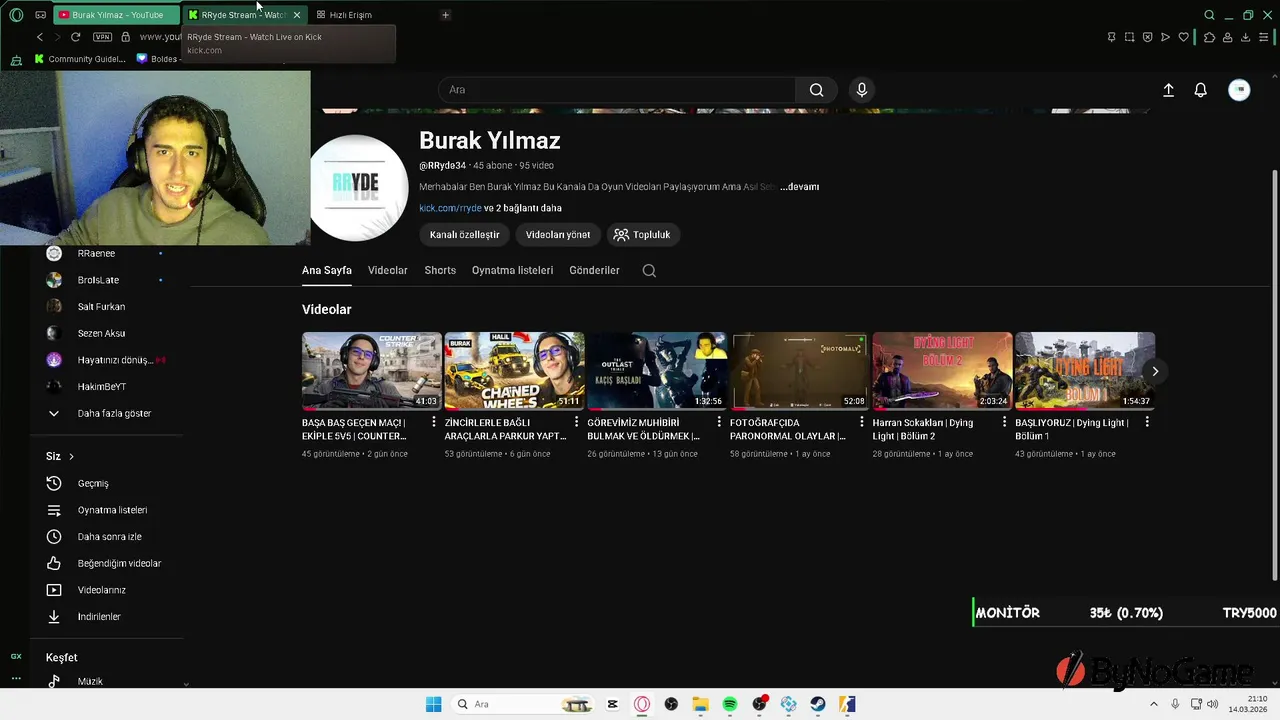Switch to the Ana Sayfa channel tab
This screenshot has height=720, width=1280.
click(327, 270)
